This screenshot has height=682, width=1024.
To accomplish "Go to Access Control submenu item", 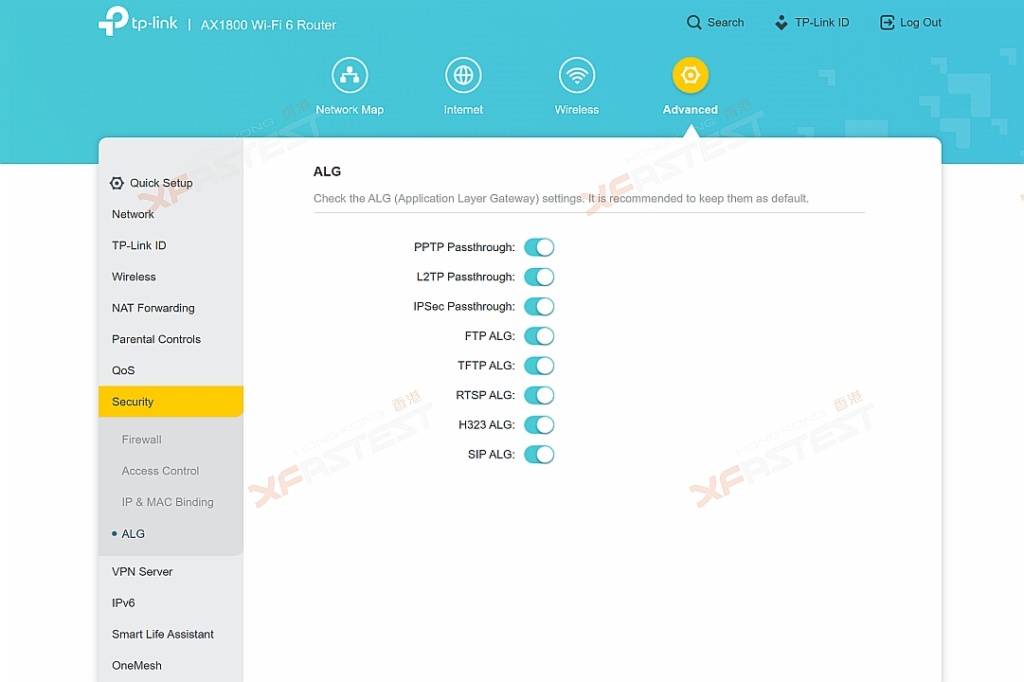I will (160, 471).
